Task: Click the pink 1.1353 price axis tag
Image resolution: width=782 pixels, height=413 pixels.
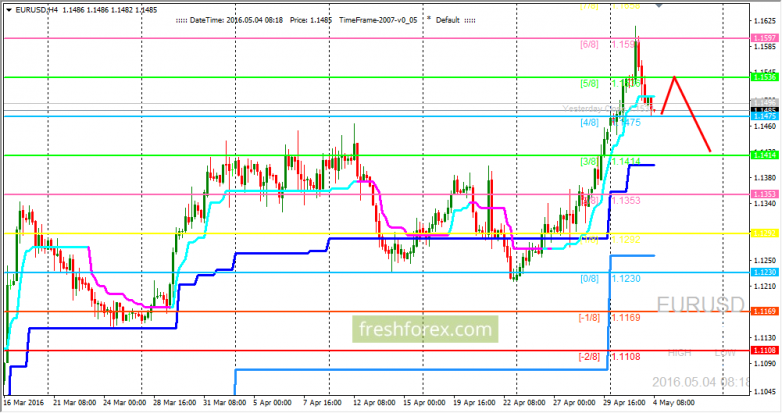Action: pos(764,195)
